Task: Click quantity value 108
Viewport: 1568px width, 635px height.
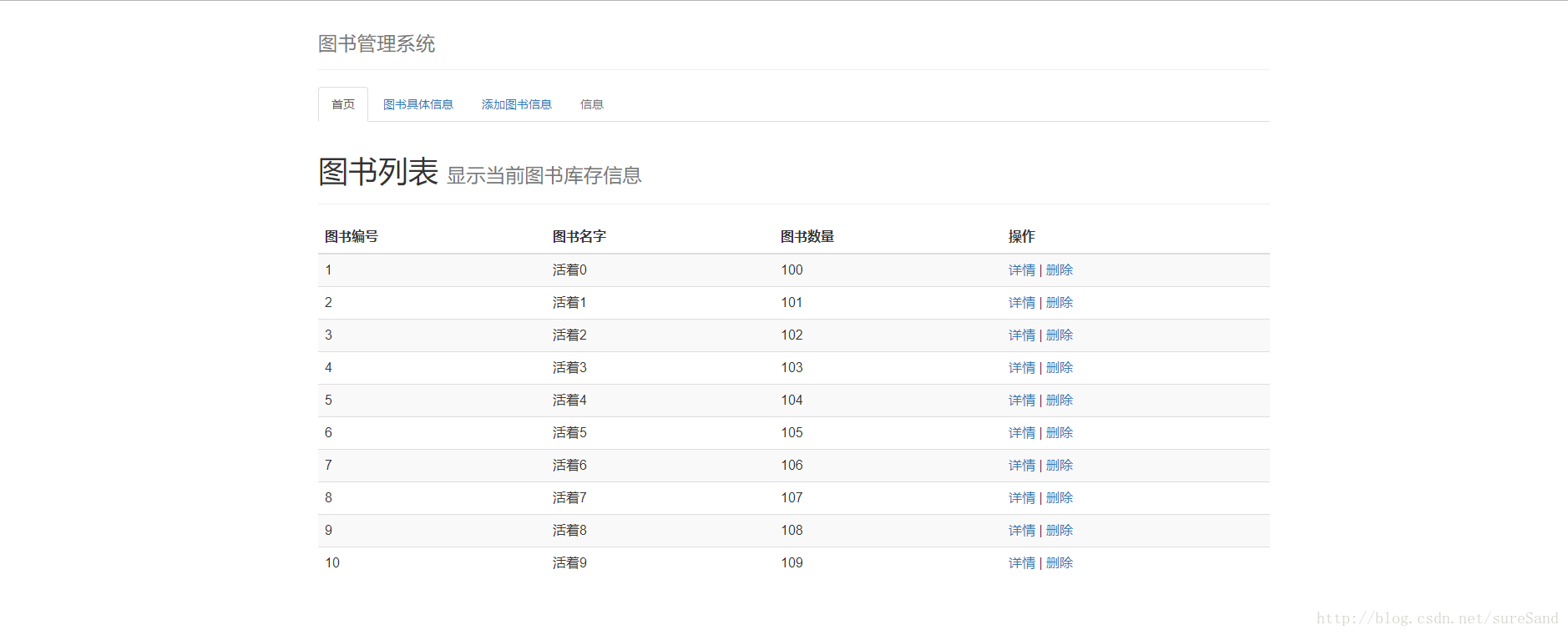Action: coord(792,531)
